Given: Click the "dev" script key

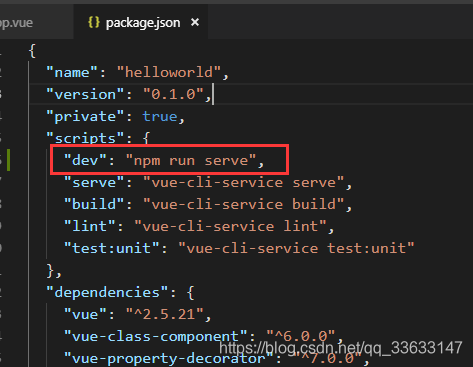Looking at the screenshot, I should tap(85, 160).
